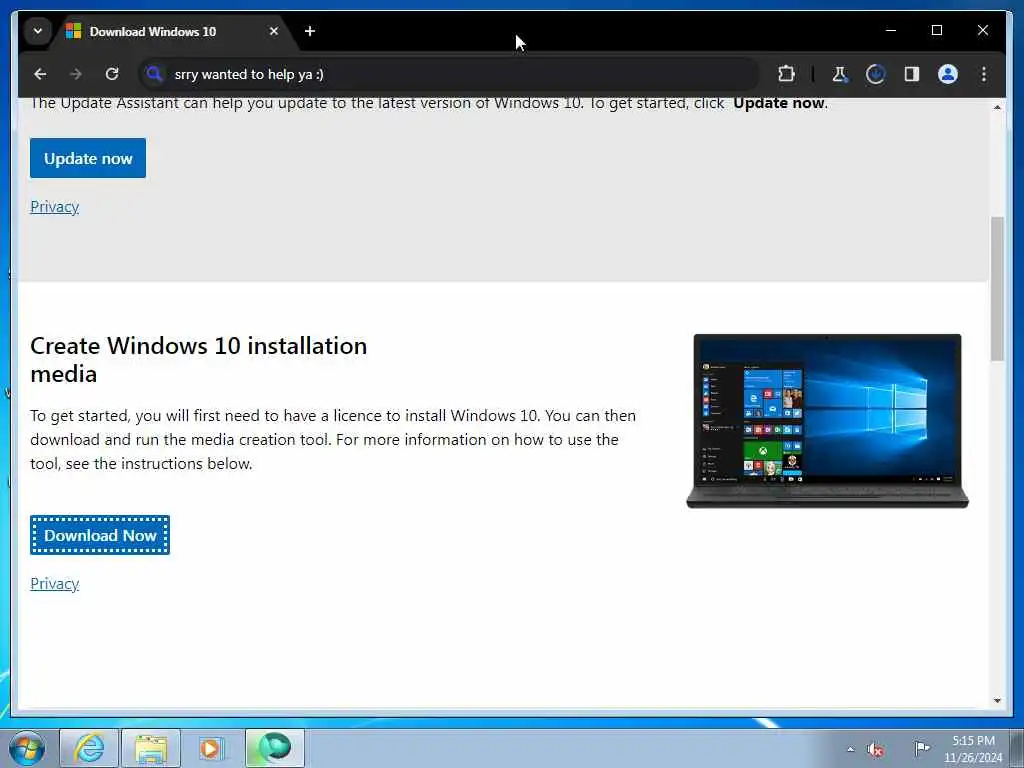The width and height of the screenshot is (1024, 768).
Task: Toggle the browser side panel
Action: pyautogui.click(x=912, y=74)
